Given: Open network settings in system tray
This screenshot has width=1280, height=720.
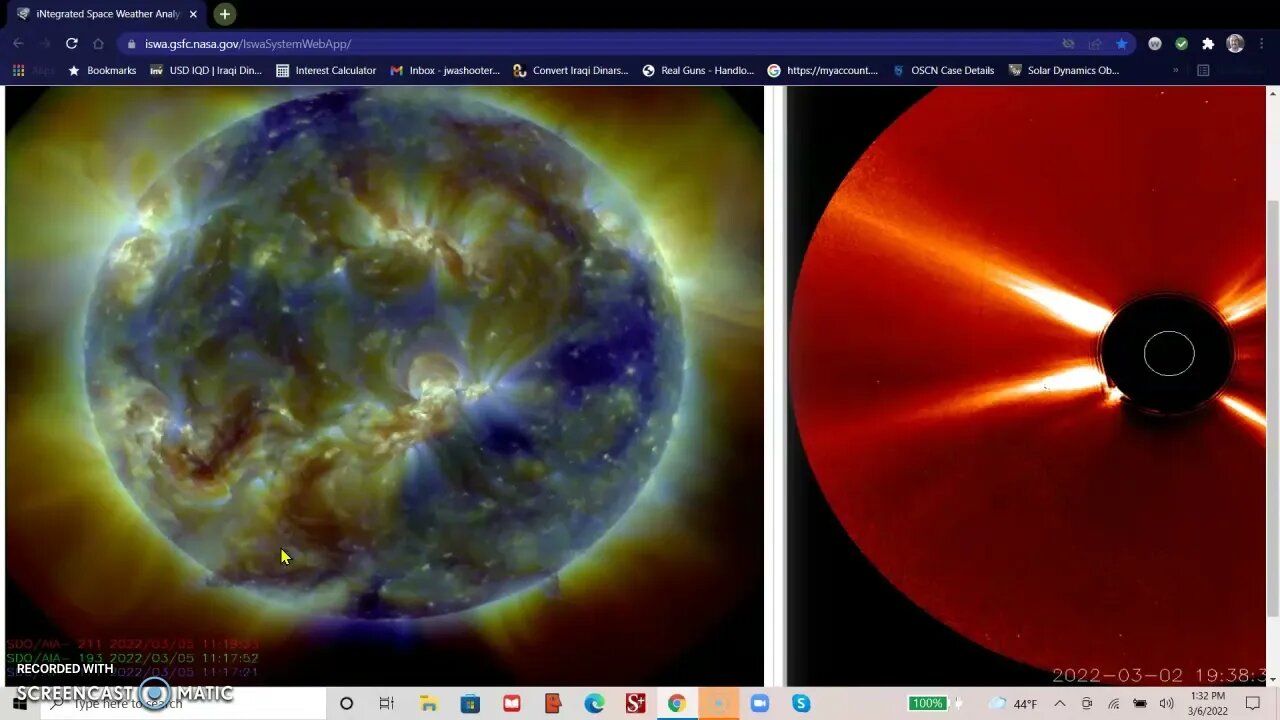Looking at the screenshot, I should click(x=1113, y=704).
